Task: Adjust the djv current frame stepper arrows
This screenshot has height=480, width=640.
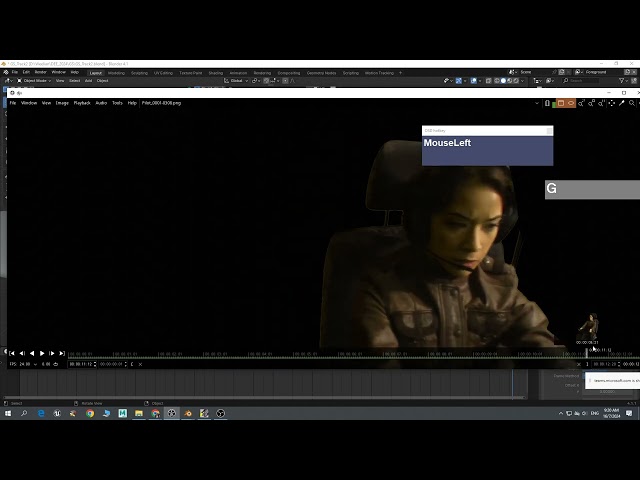Action: pyautogui.click(x=95, y=364)
